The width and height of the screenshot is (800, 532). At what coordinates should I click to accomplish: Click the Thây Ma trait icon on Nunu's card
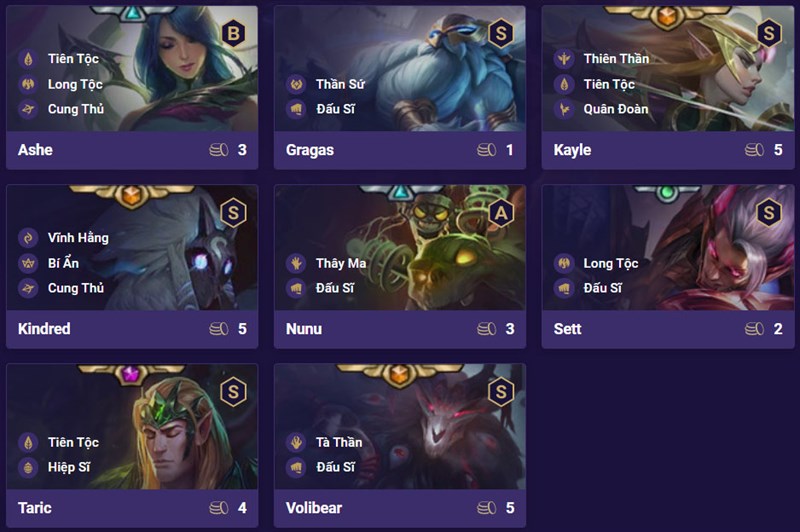(296, 263)
